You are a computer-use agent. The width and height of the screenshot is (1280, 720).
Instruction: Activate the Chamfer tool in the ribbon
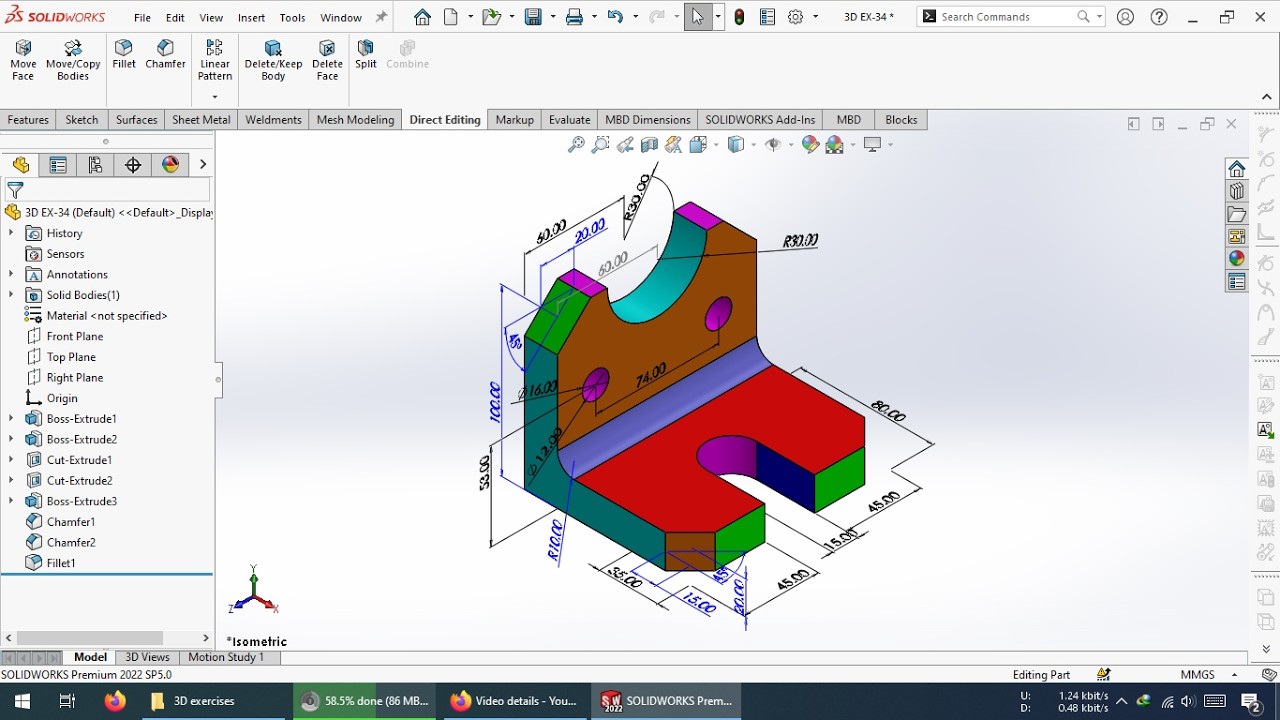pyautogui.click(x=165, y=55)
